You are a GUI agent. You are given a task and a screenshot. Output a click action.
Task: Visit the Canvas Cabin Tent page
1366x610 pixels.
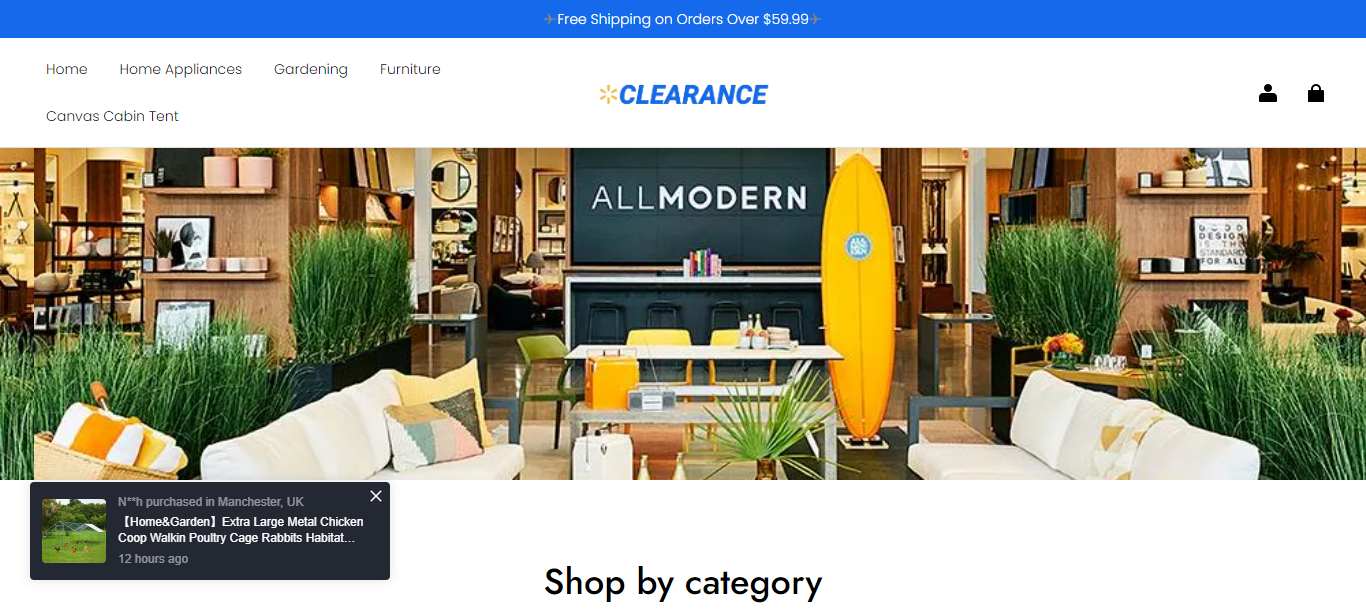[x=112, y=116]
